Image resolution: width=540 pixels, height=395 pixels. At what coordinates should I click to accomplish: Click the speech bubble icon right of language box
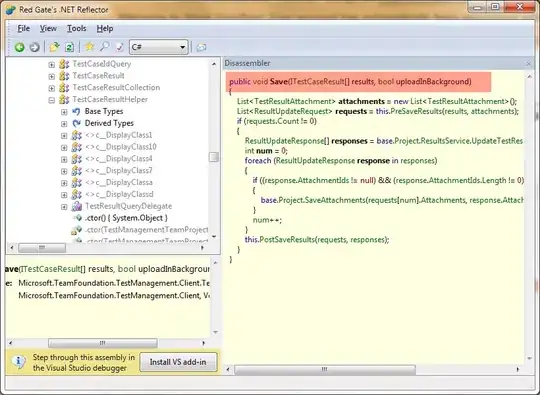201,48
